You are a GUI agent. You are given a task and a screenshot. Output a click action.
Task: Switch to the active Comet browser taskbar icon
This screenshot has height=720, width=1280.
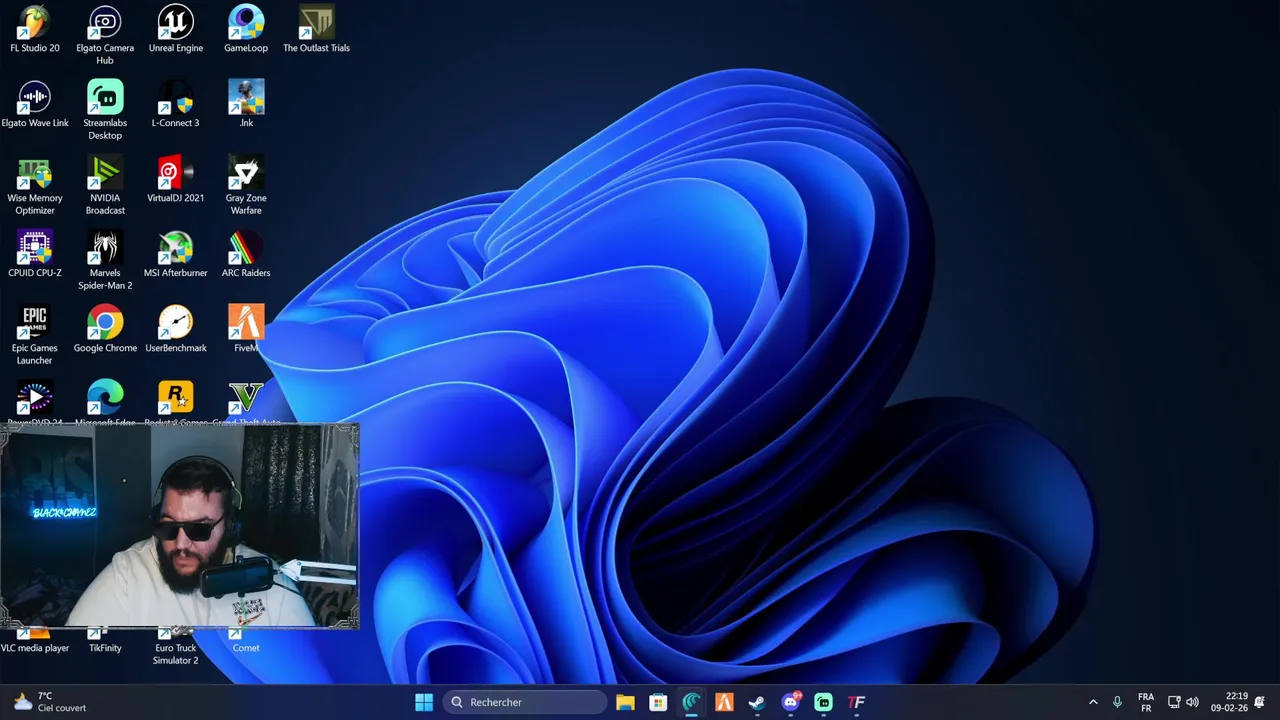point(691,702)
